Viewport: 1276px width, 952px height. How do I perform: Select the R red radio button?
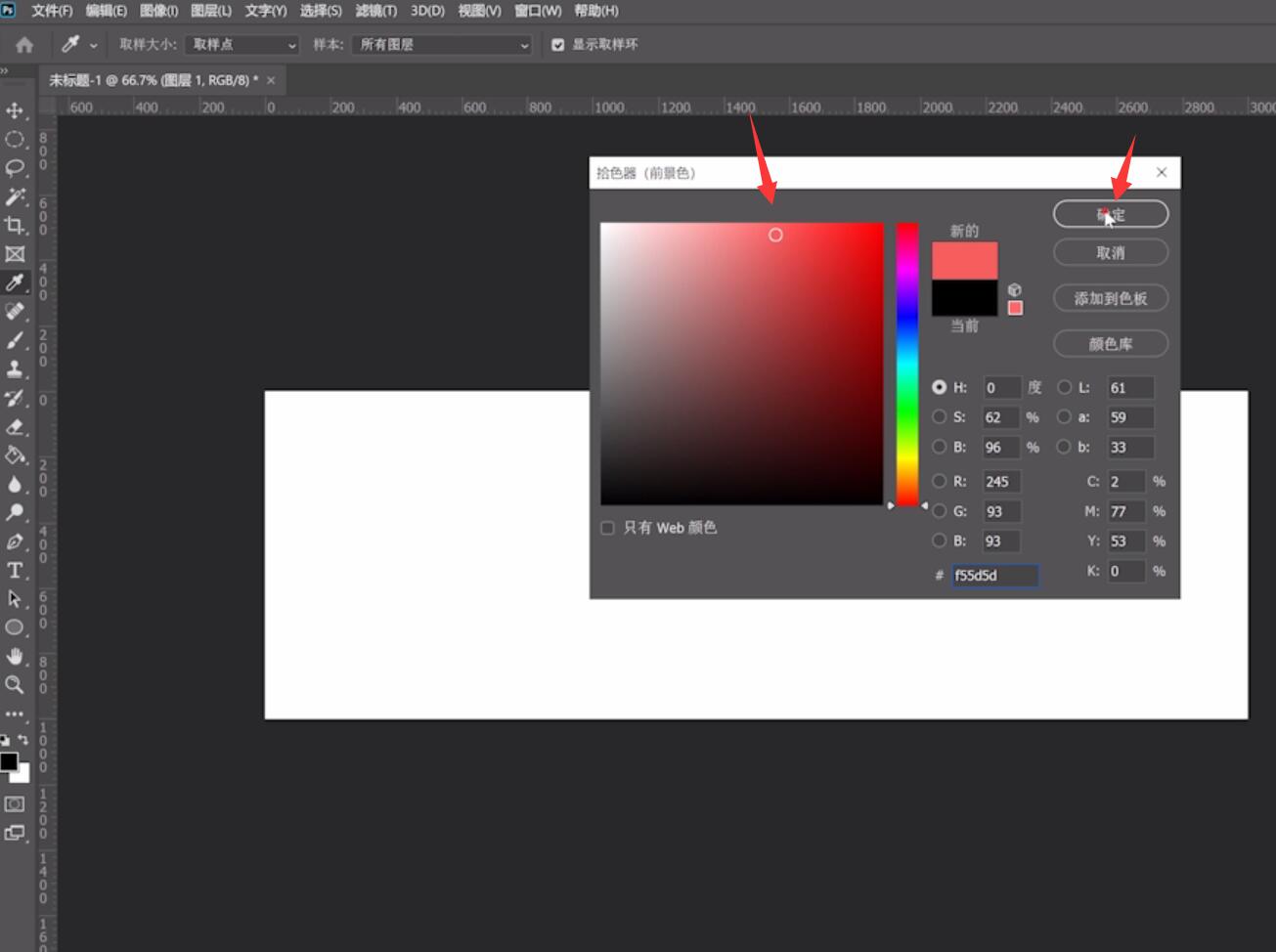coord(939,481)
